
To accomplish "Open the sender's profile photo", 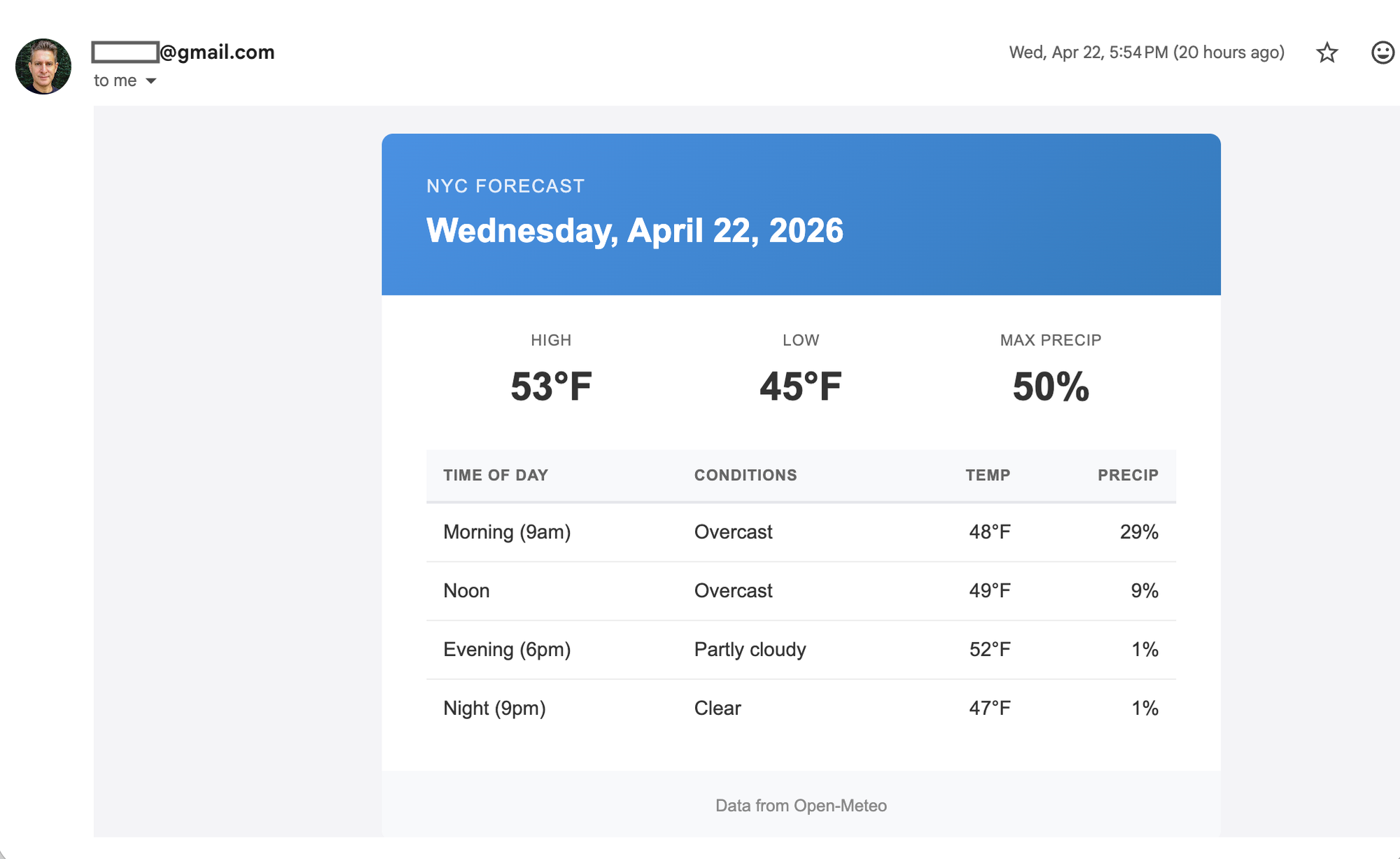I will point(43,67).
